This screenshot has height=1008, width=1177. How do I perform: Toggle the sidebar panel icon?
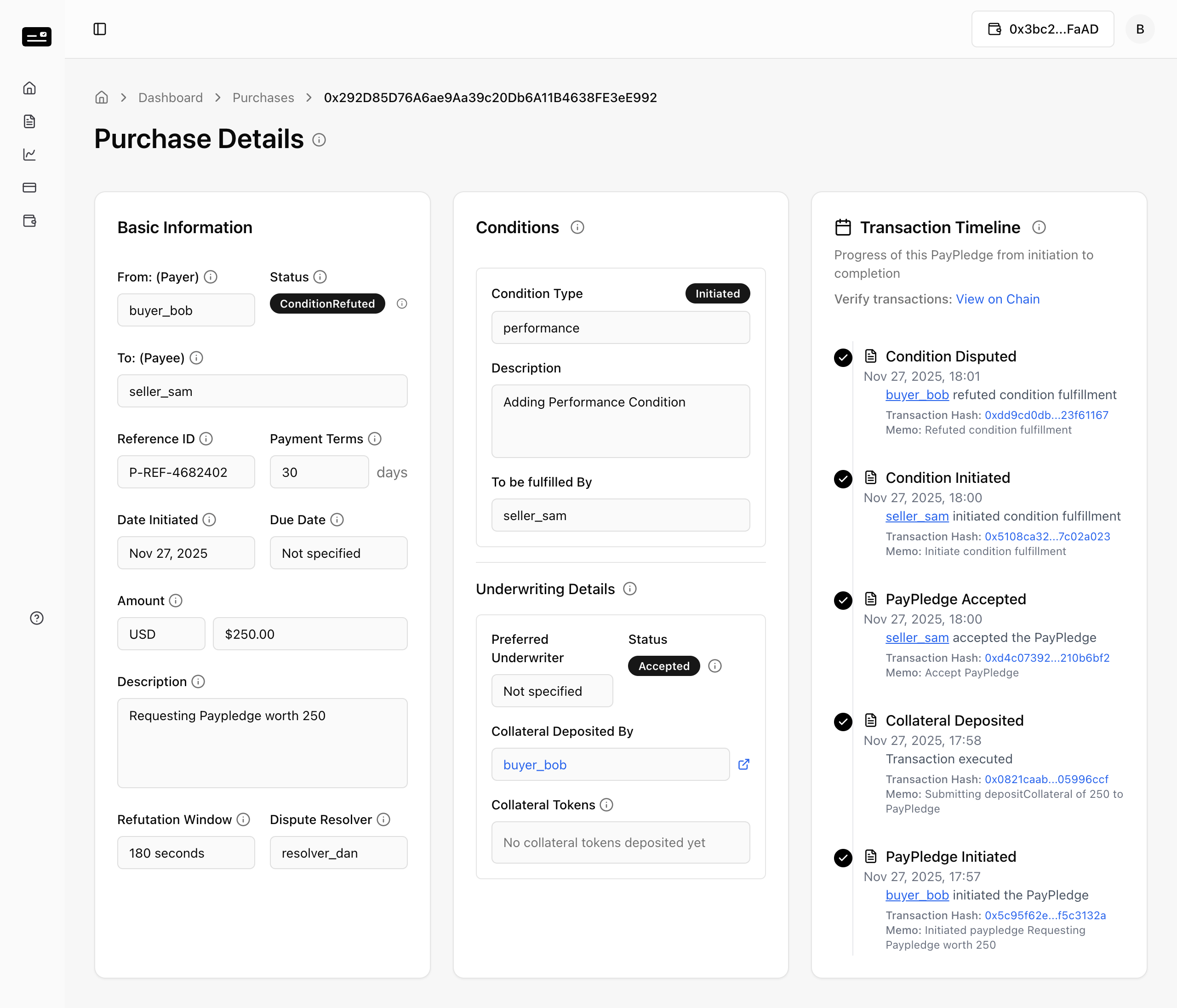(x=99, y=29)
